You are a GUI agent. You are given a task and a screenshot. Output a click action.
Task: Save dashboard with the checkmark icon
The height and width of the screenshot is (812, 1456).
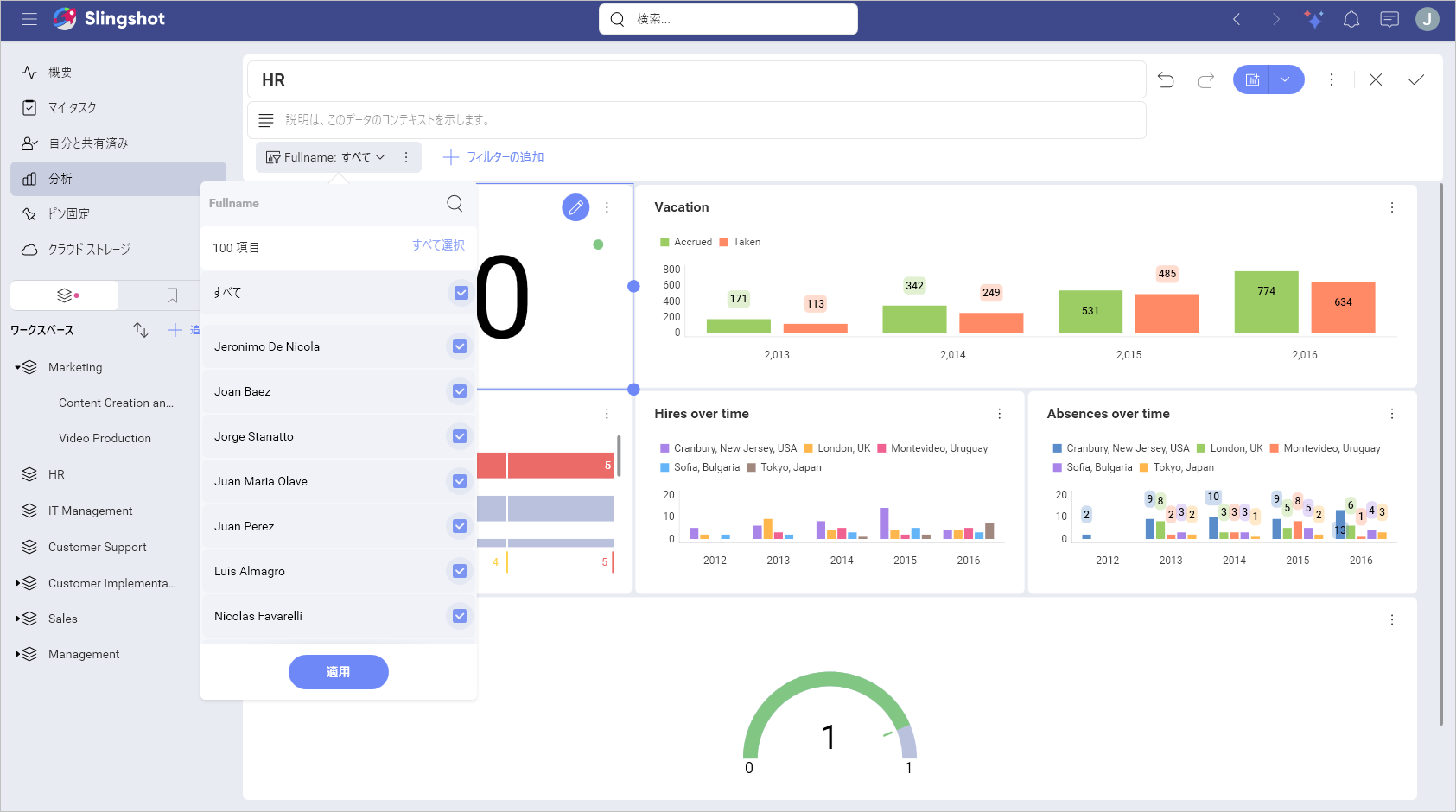(x=1416, y=79)
